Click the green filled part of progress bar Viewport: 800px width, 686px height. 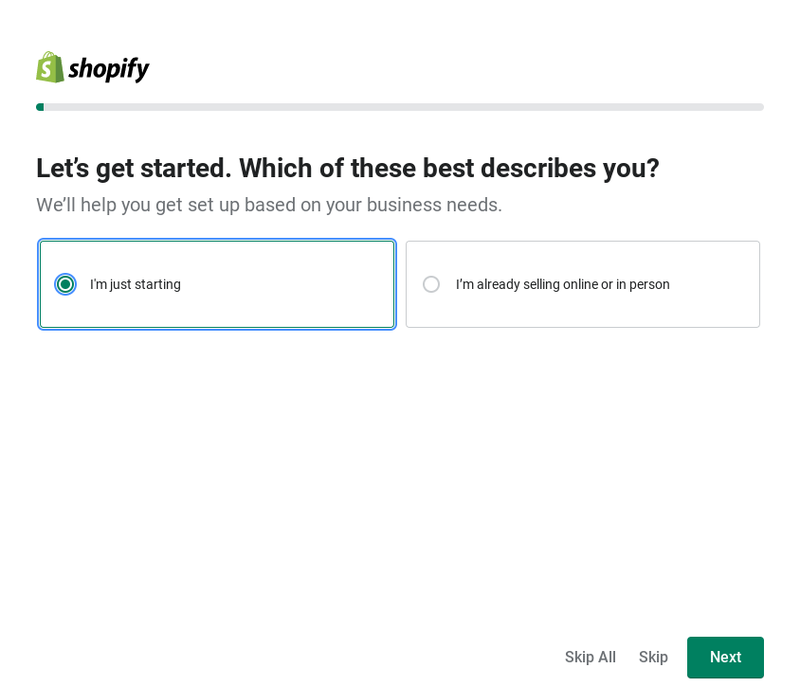coord(40,107)
